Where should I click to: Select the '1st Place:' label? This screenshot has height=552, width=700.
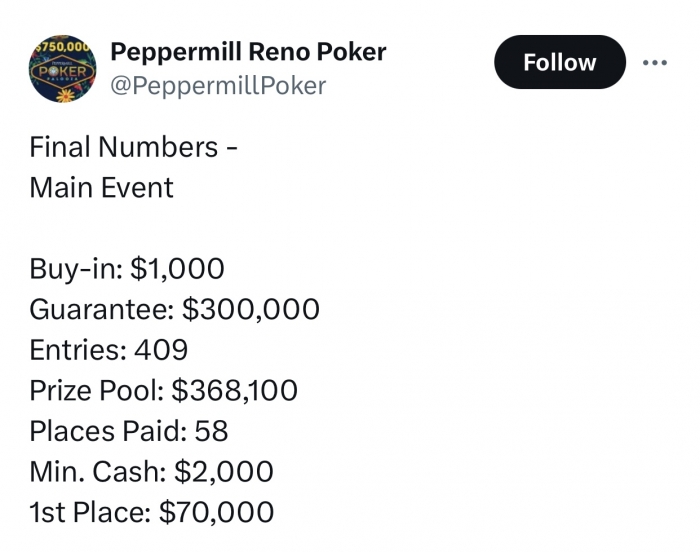pyautogui.click(x=91, y=512)
